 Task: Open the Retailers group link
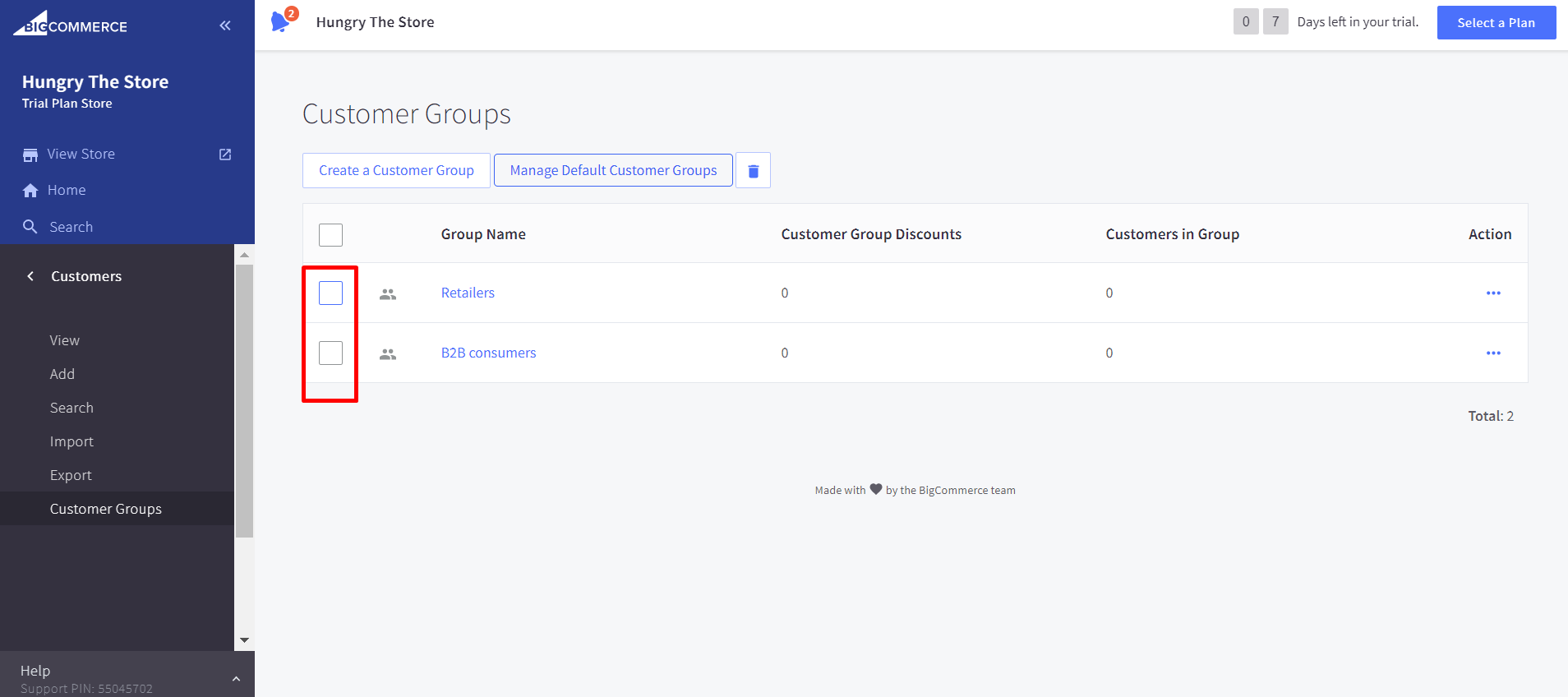click(x=468, y=293)
